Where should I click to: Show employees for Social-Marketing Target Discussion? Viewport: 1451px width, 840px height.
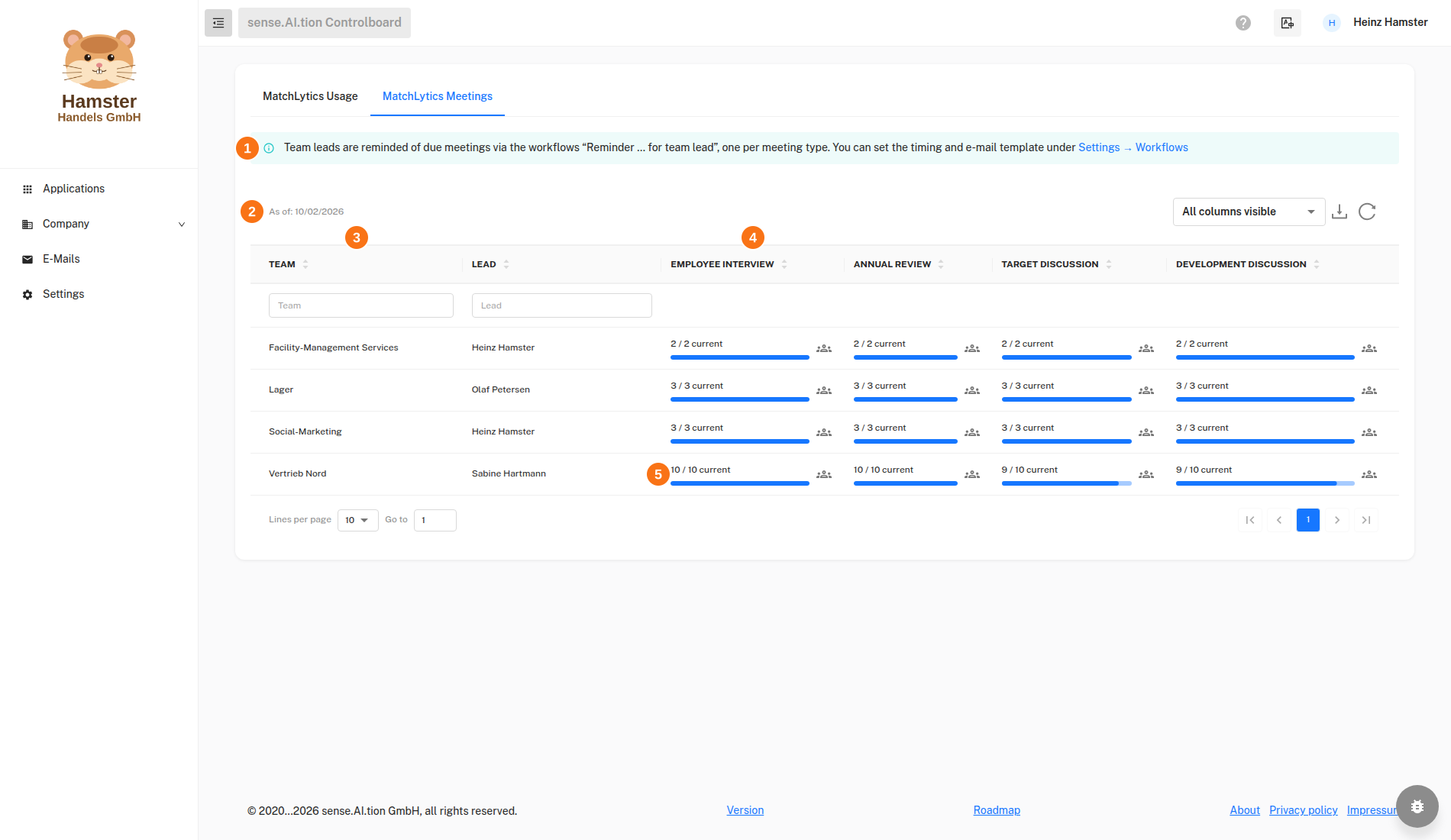coord(1146,433)
